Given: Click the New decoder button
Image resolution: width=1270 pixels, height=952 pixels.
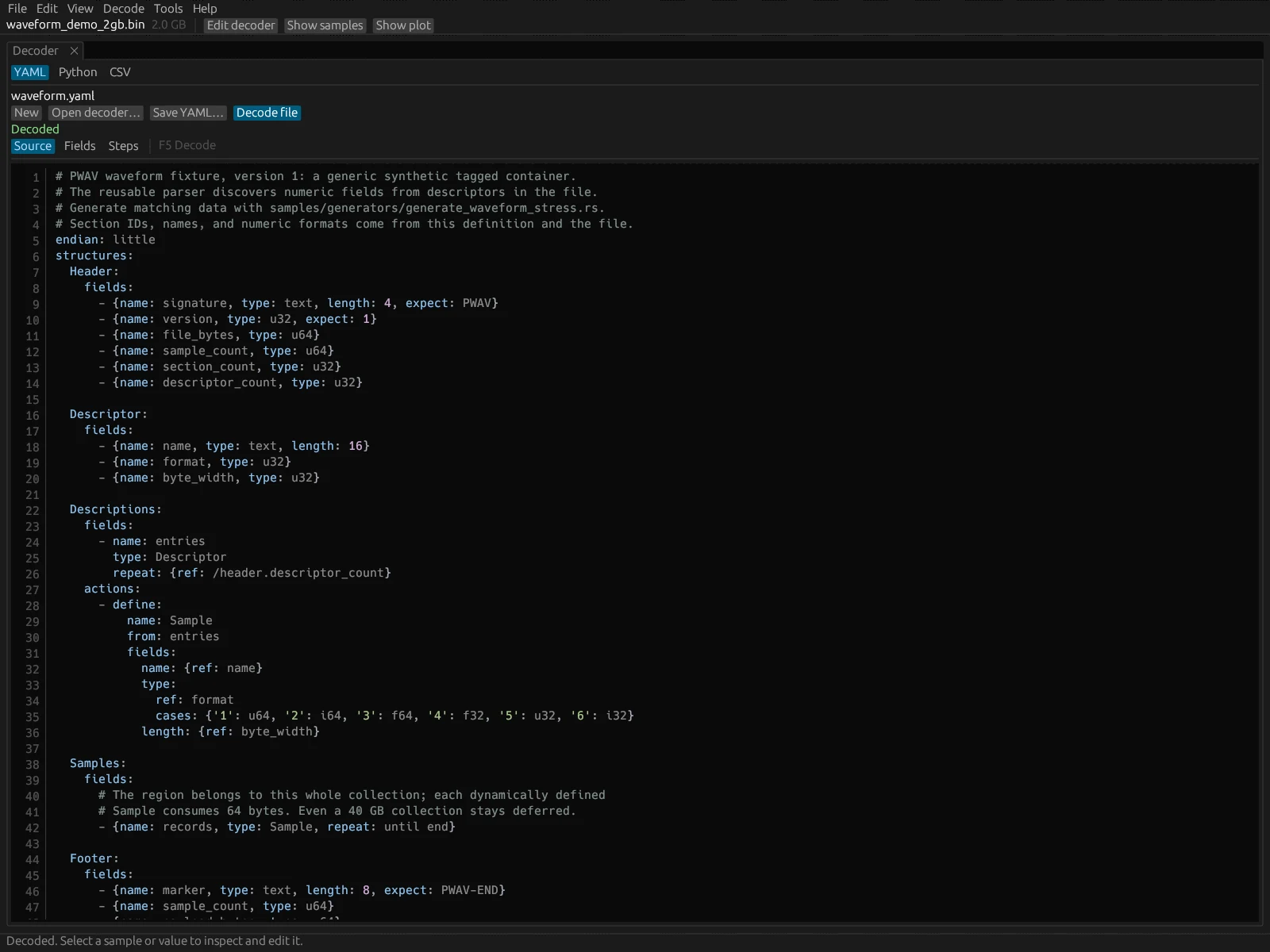Looking at the screenshot, I should point(26,113).
